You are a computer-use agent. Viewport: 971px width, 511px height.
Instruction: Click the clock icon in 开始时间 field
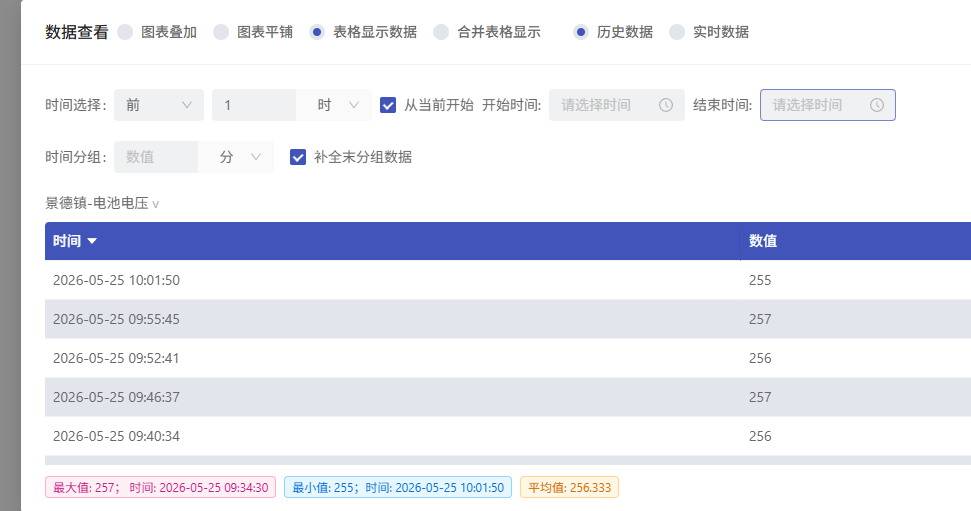coord(666,105)
